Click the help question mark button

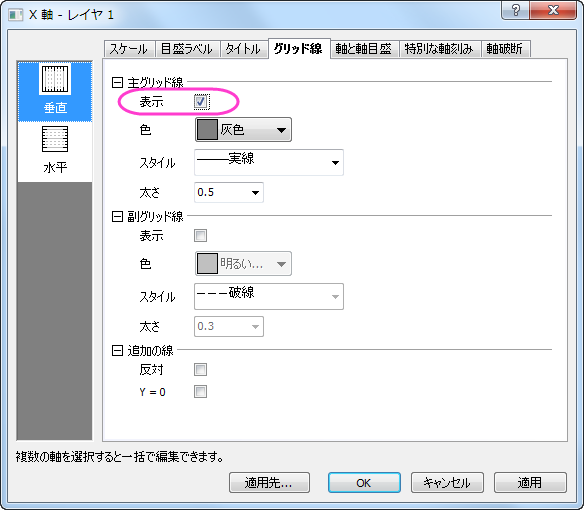[x=515, y=10]
